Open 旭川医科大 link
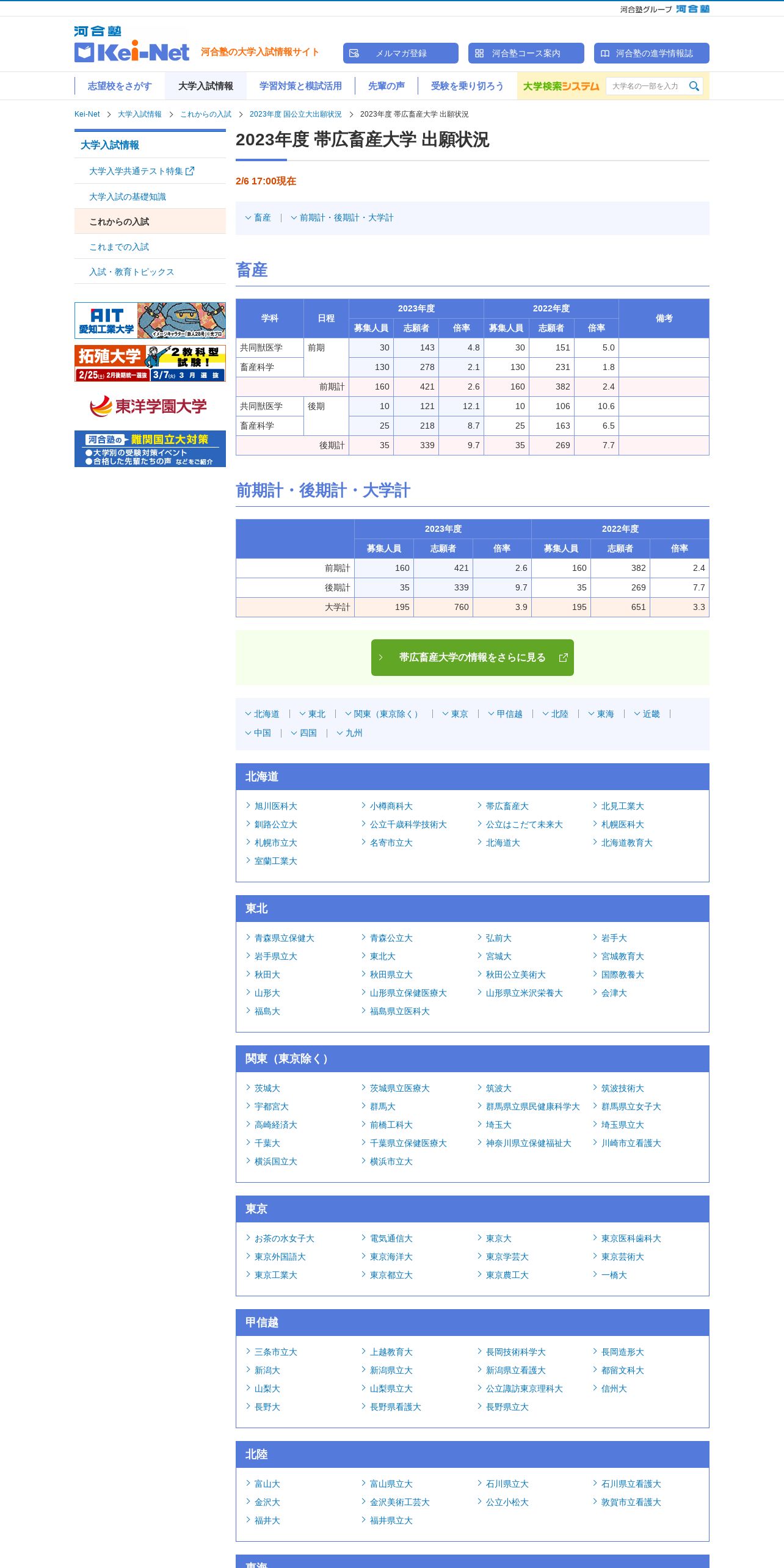 coord(276,806)
